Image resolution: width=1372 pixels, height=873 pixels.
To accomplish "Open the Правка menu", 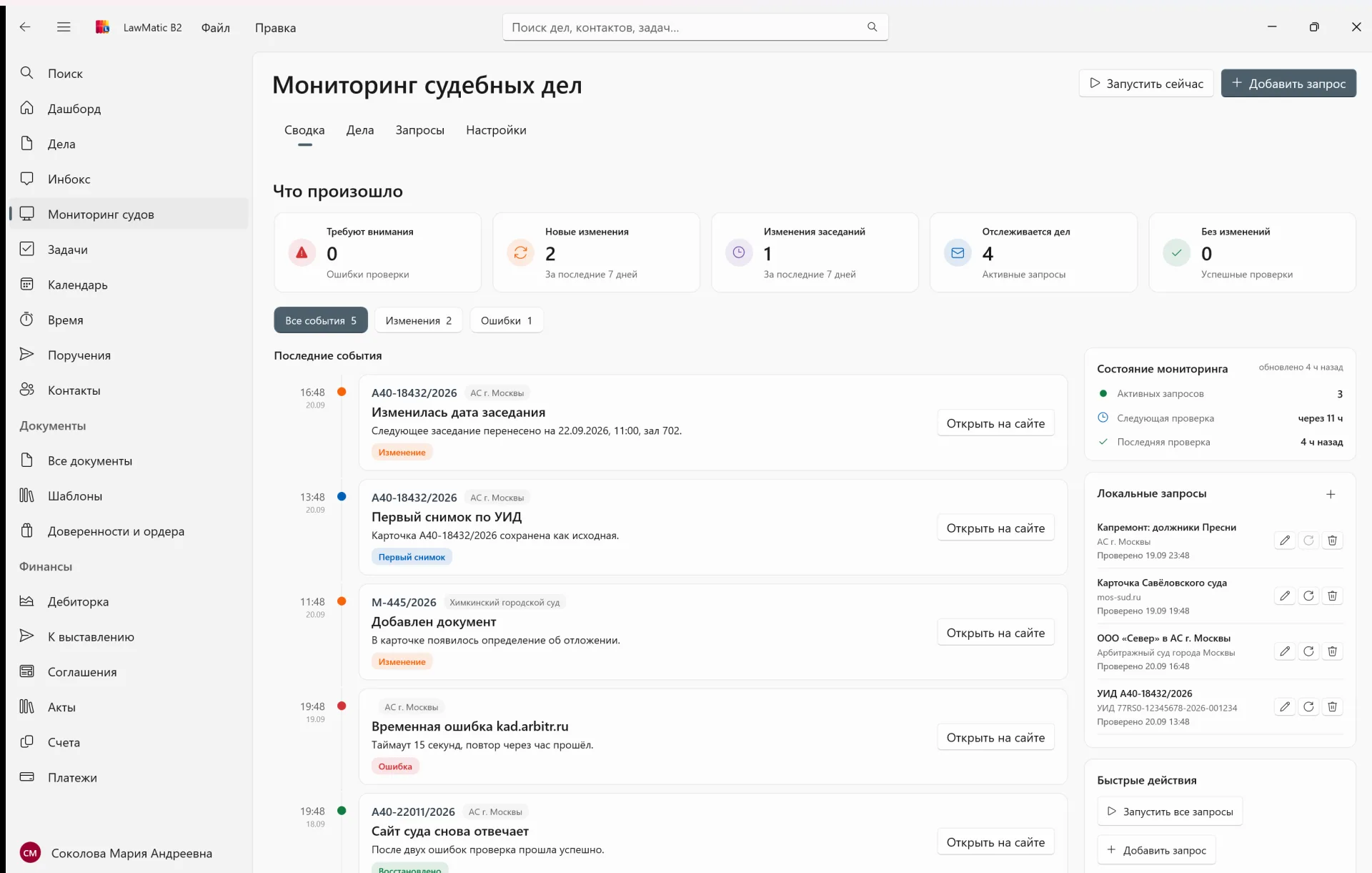I will 275,28.
